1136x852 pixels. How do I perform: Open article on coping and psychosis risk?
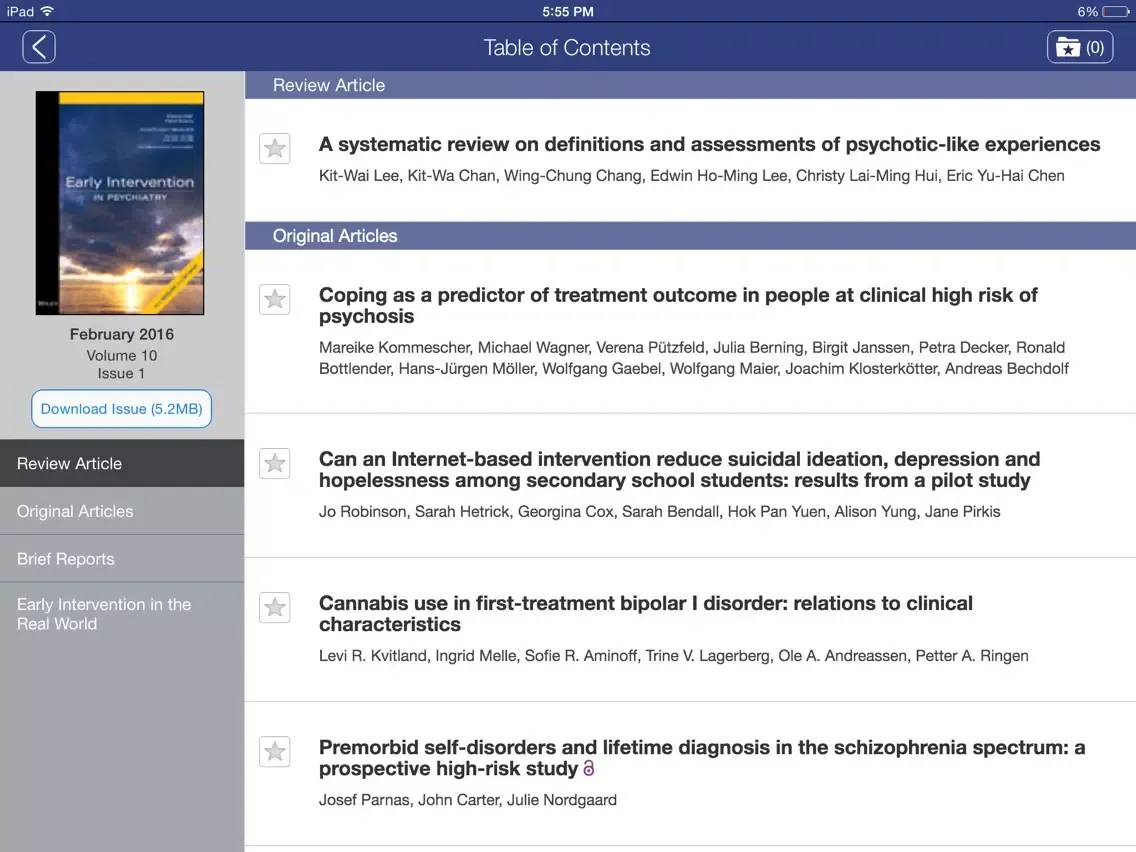point(678,306)
